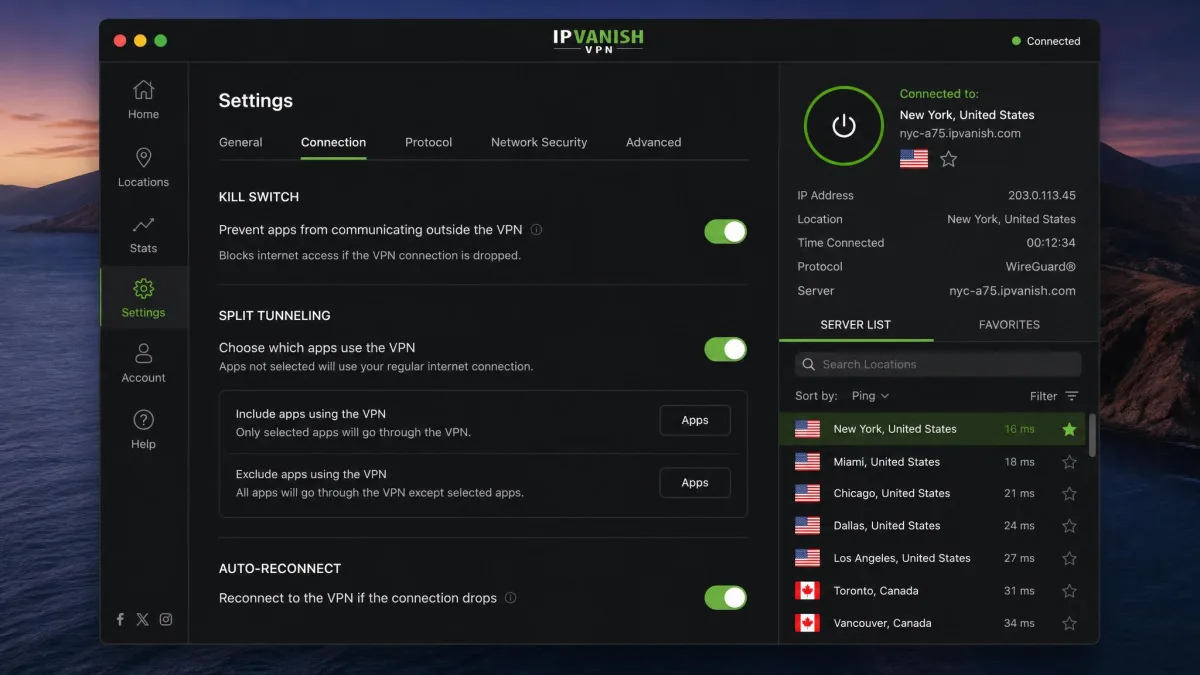Select Los Angeles, United States server row
1200x675 pixels.
click(x=932, y=558)
